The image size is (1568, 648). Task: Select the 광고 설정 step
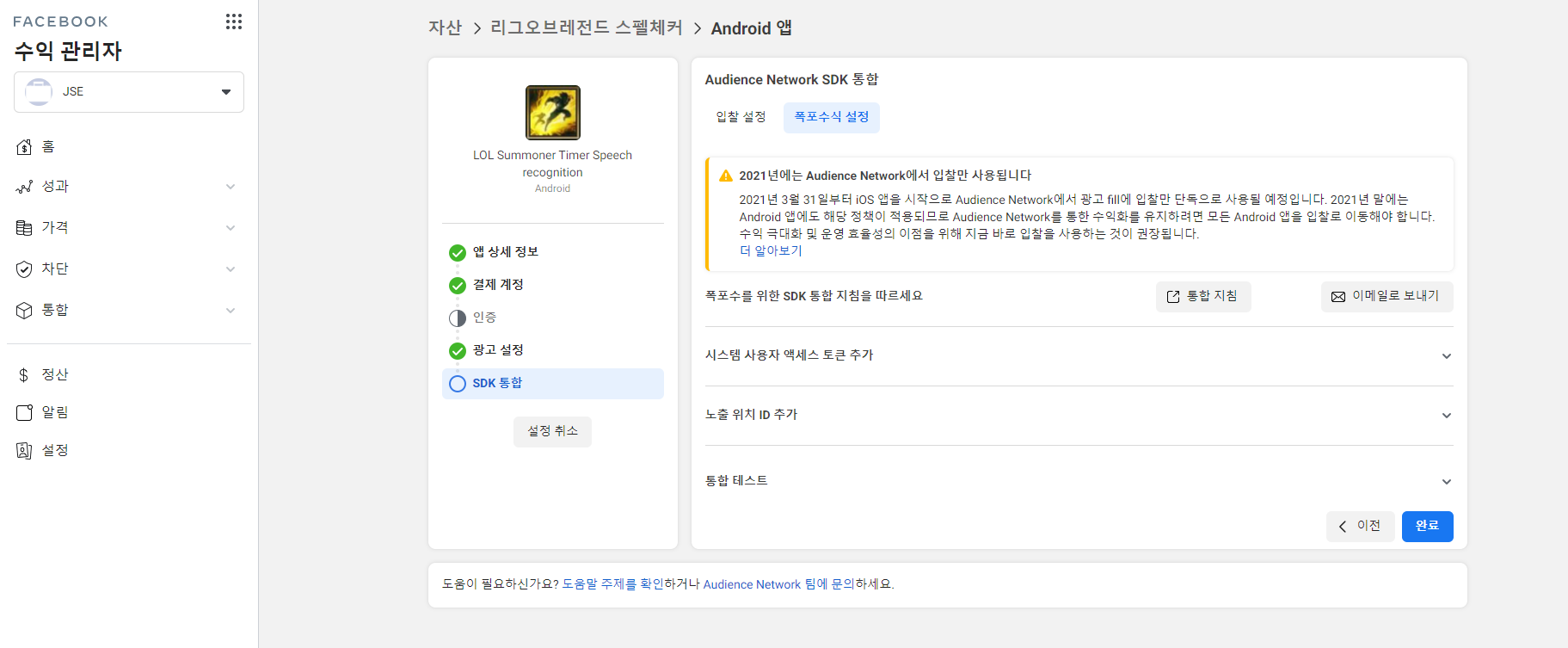553,350
